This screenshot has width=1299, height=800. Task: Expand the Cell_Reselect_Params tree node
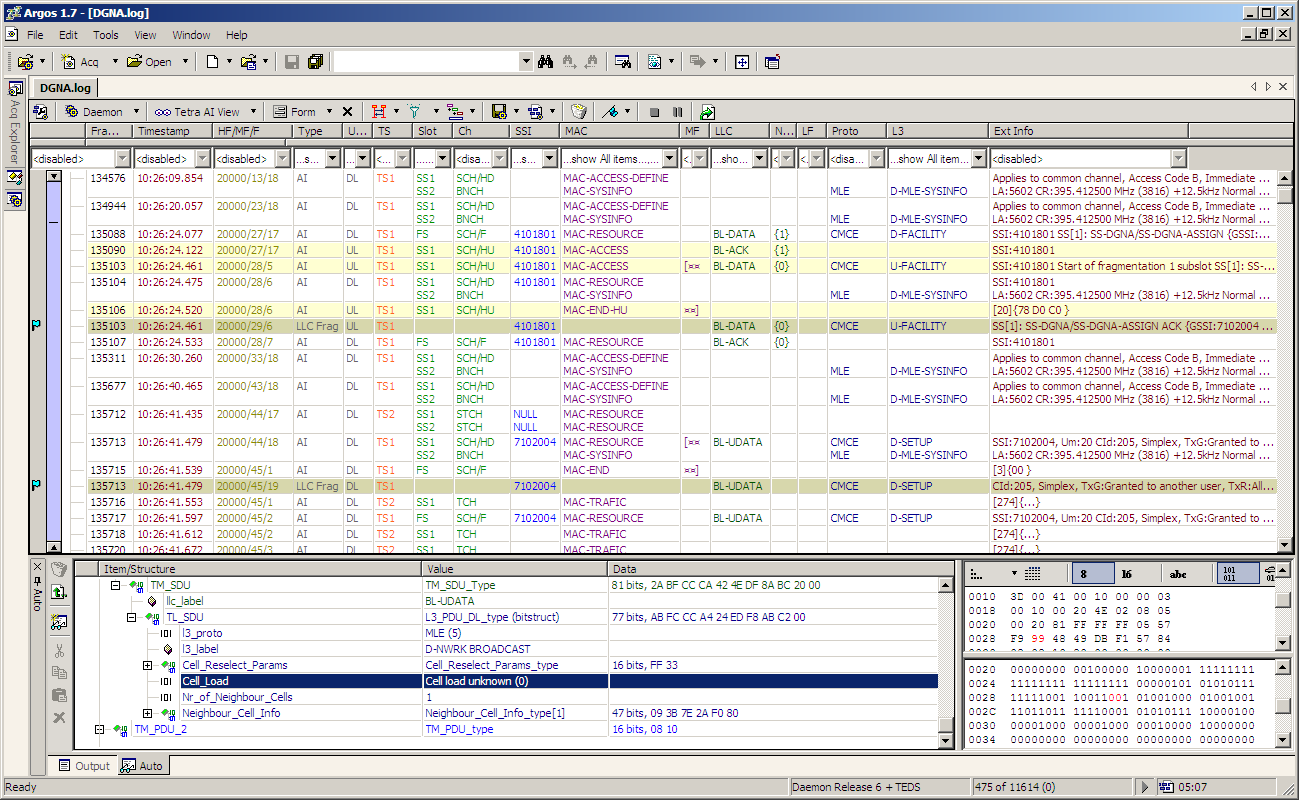(147, 665)
